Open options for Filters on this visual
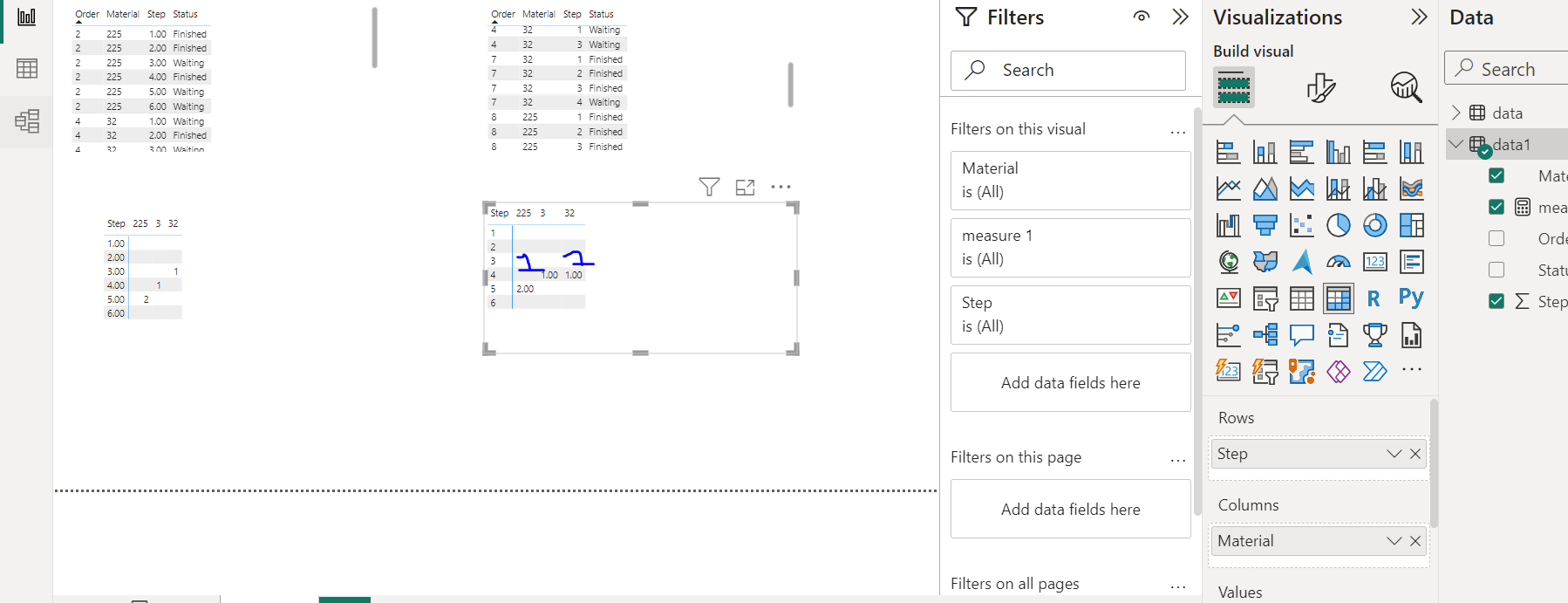Image resolution: width=1568 pixels, height=603 pixels. [1178, 132]
